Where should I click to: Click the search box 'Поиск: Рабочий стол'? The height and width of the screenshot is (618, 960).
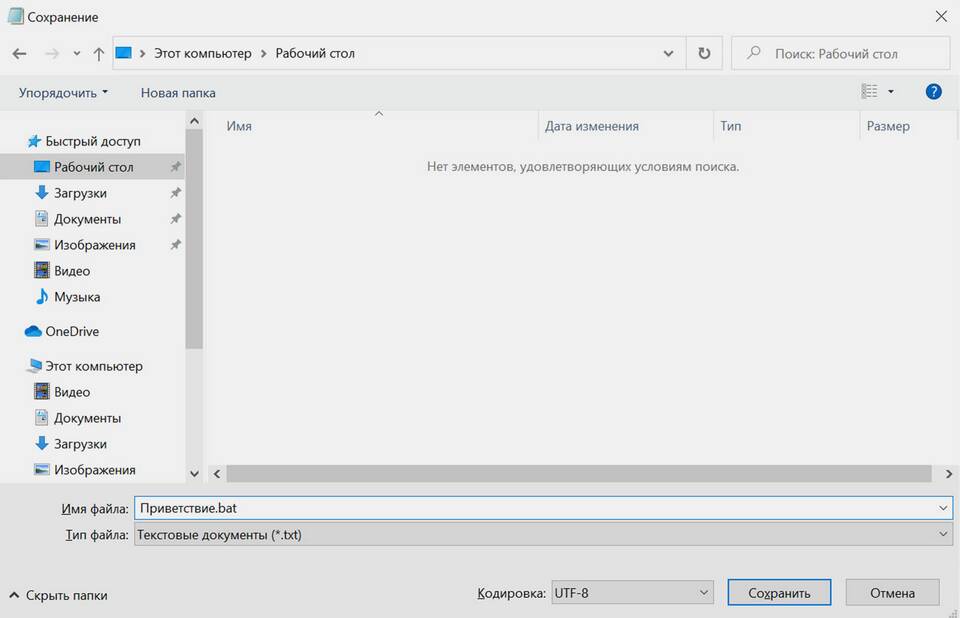841,53
